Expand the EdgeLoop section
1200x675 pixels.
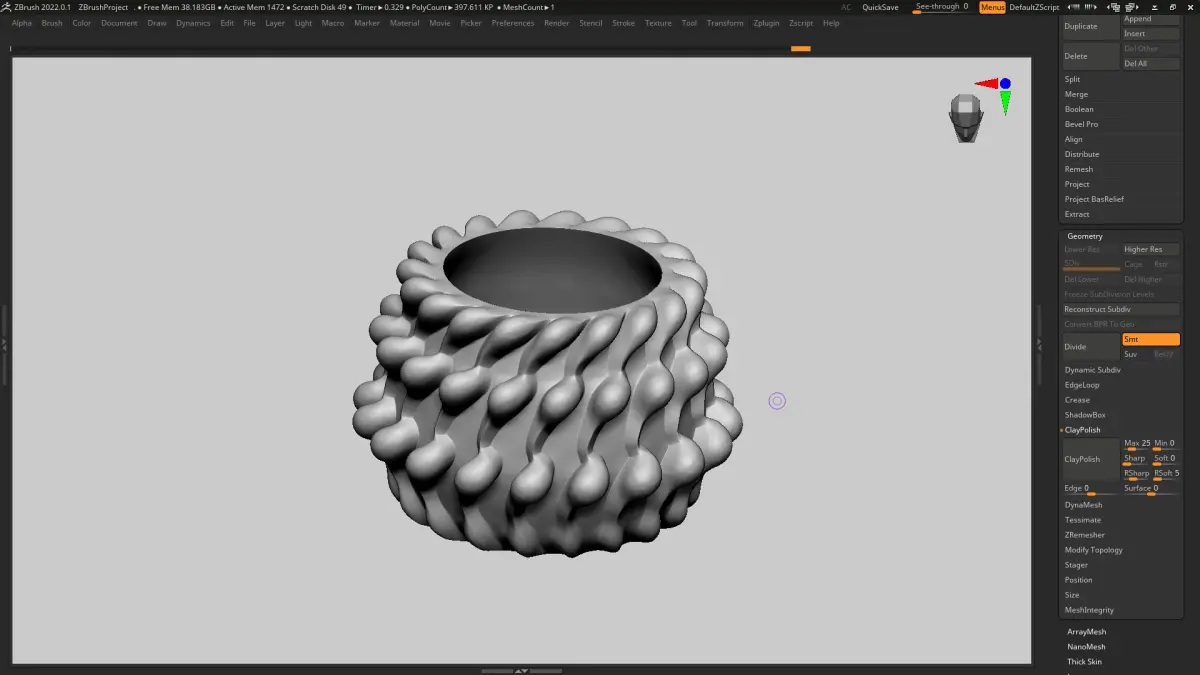point(1081,385)
